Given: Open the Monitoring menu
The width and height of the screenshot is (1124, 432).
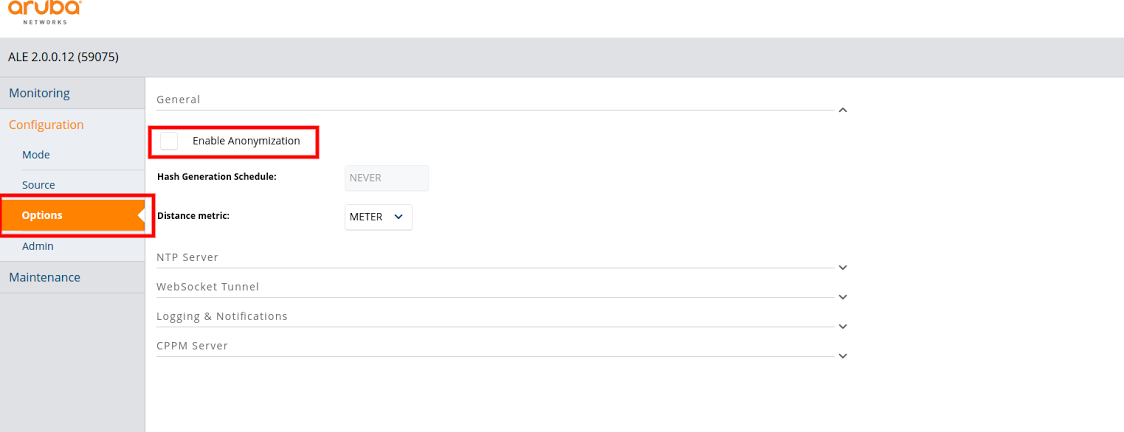Looking at the screenshot, I should pos(72,93).
